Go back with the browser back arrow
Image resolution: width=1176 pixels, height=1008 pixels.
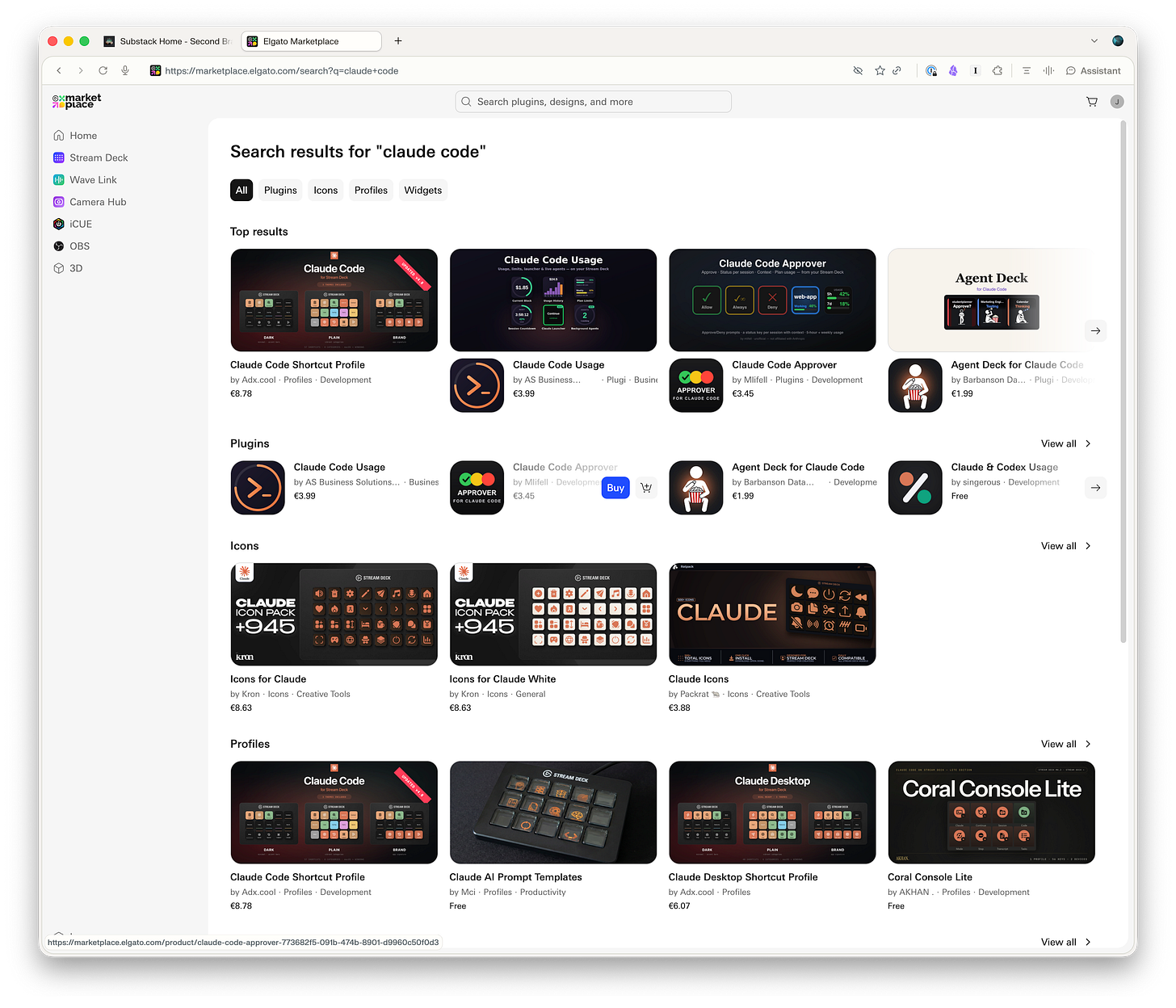click(59, 71)
